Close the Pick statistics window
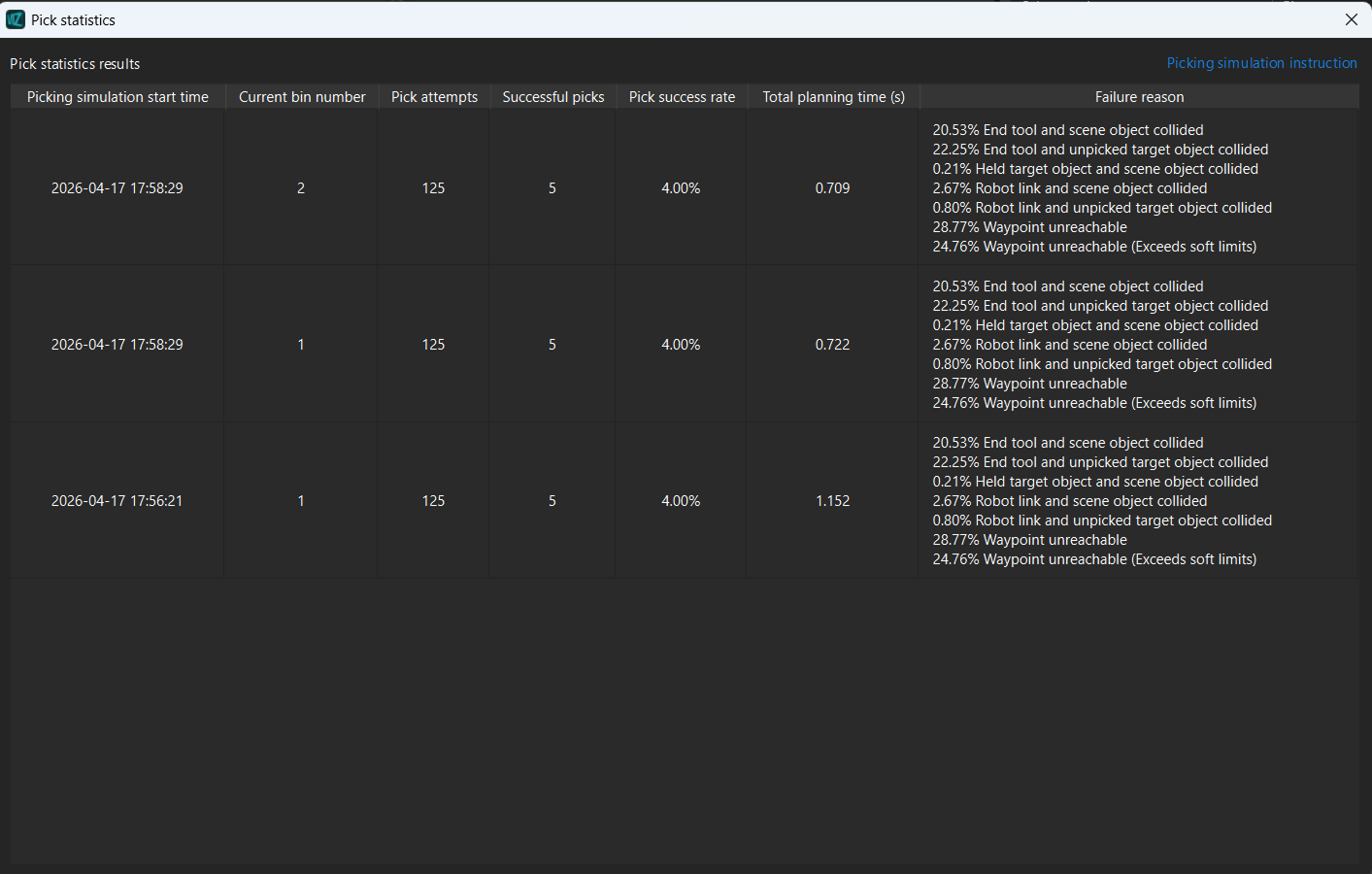This screenshot has height=874, width=1372. (x=1351, y=19)
